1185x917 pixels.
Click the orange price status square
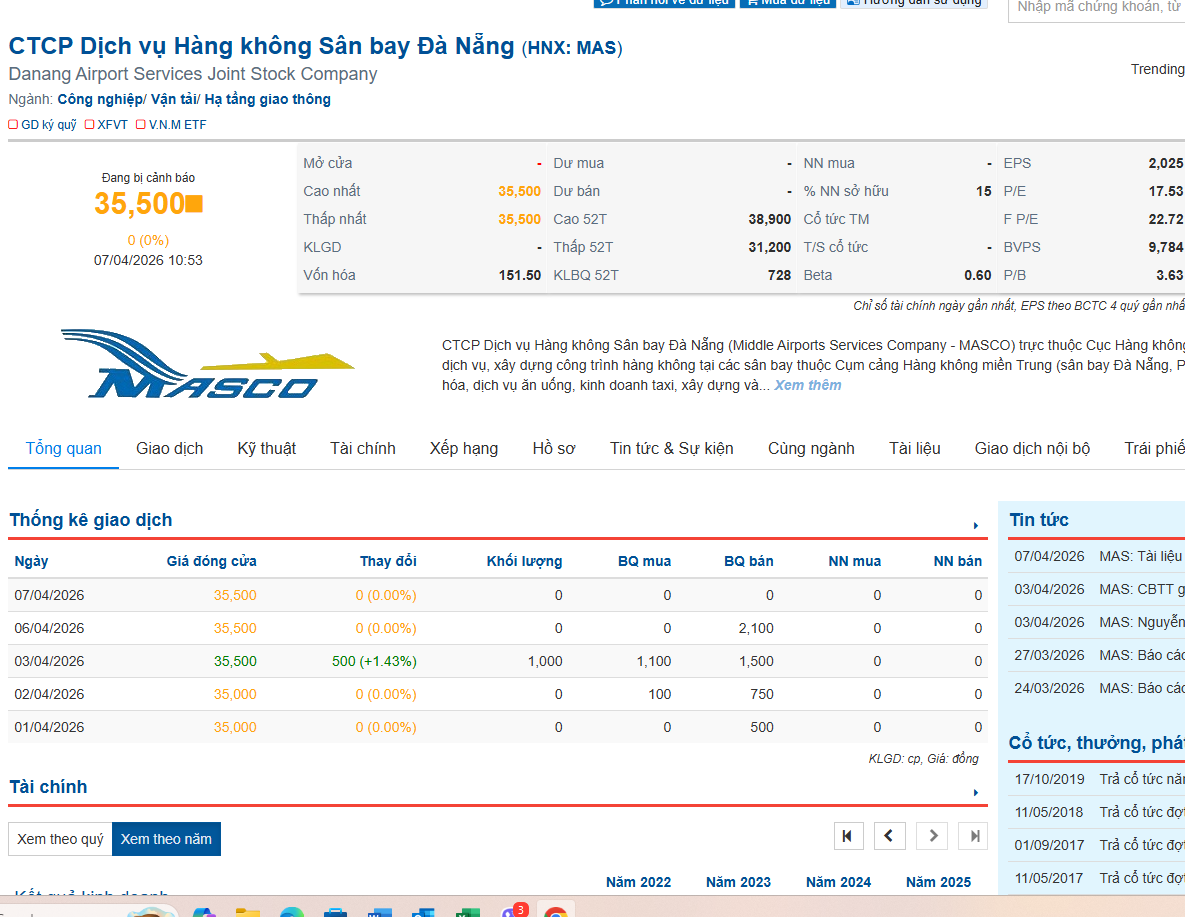195,204
